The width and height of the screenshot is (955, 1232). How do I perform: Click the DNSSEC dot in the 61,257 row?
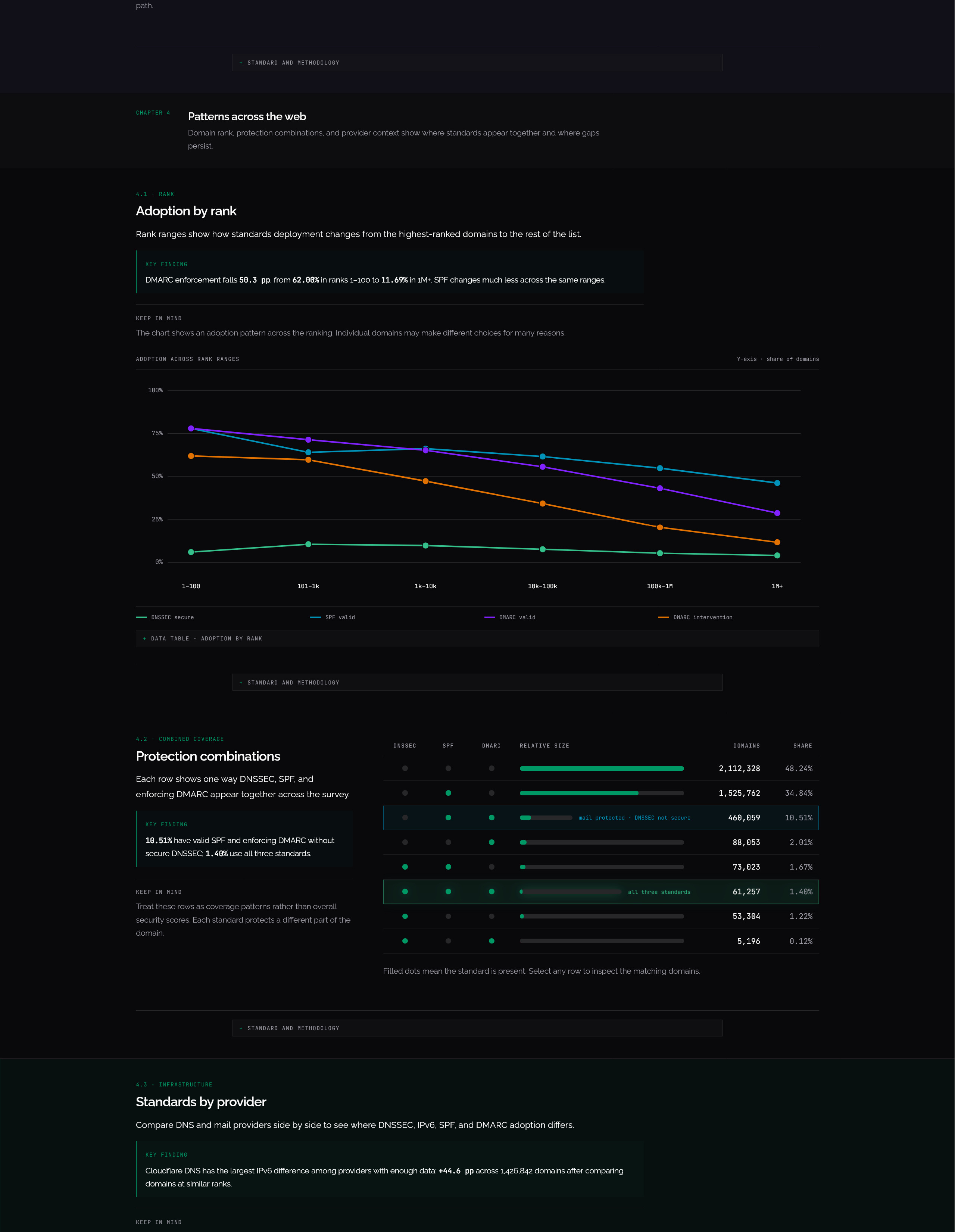coord(405,892)
